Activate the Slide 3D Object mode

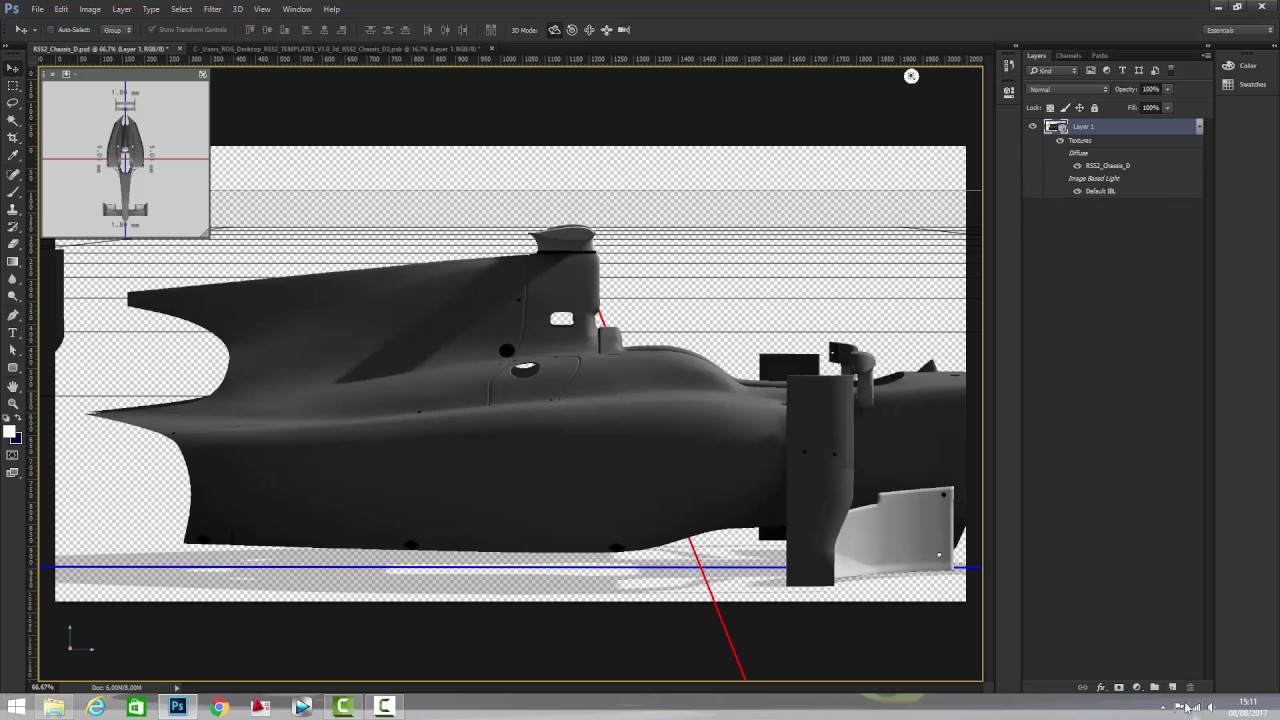pyautogui.click(x=606, y=30)
